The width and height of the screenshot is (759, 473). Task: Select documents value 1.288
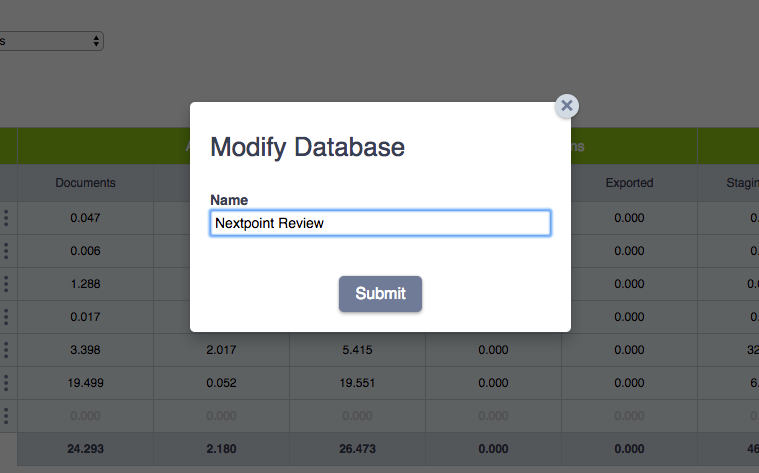click(x=85, y=284)
